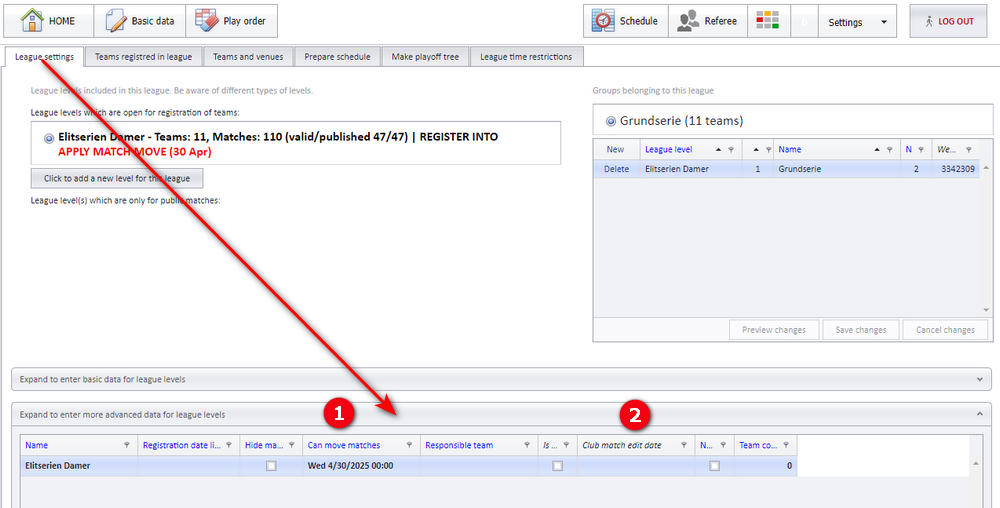Select the 3342309 cell
Viewport: 1000px width, 508px height.
tap(955, 169)
